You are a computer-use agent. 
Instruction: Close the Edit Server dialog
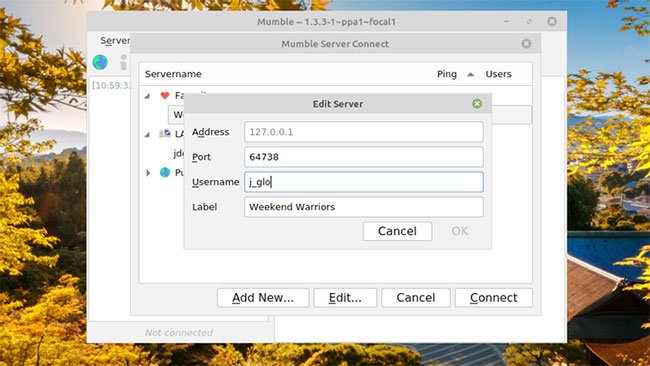[x=477, y=104]
